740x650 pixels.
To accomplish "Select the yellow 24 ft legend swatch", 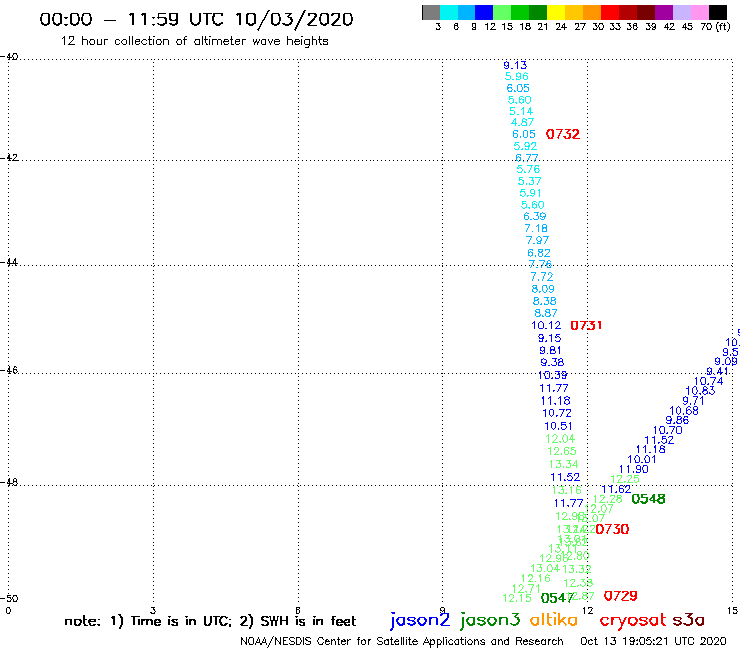I will point(555,12).
